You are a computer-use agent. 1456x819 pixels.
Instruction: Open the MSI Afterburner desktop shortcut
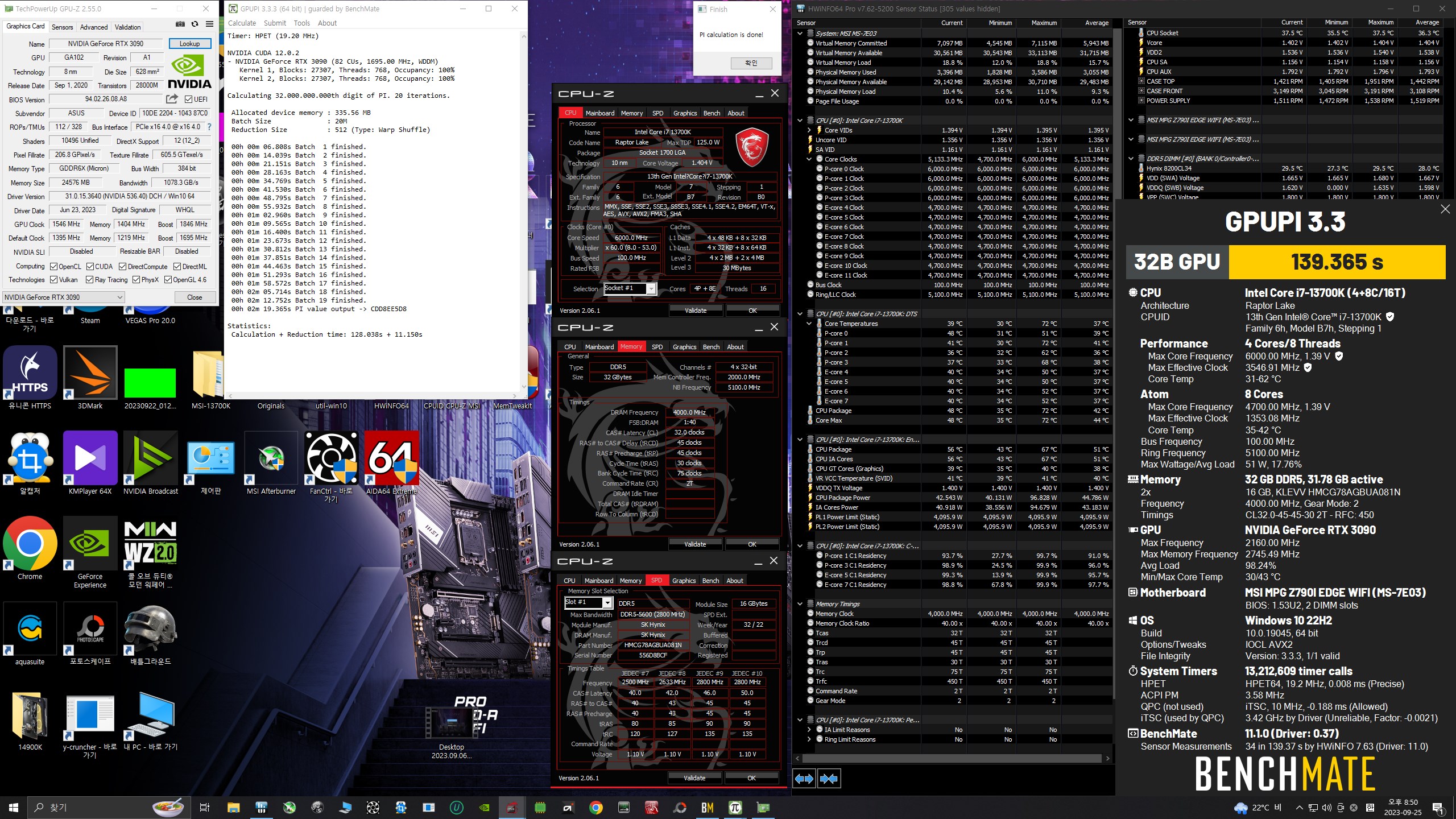[271, 463]
